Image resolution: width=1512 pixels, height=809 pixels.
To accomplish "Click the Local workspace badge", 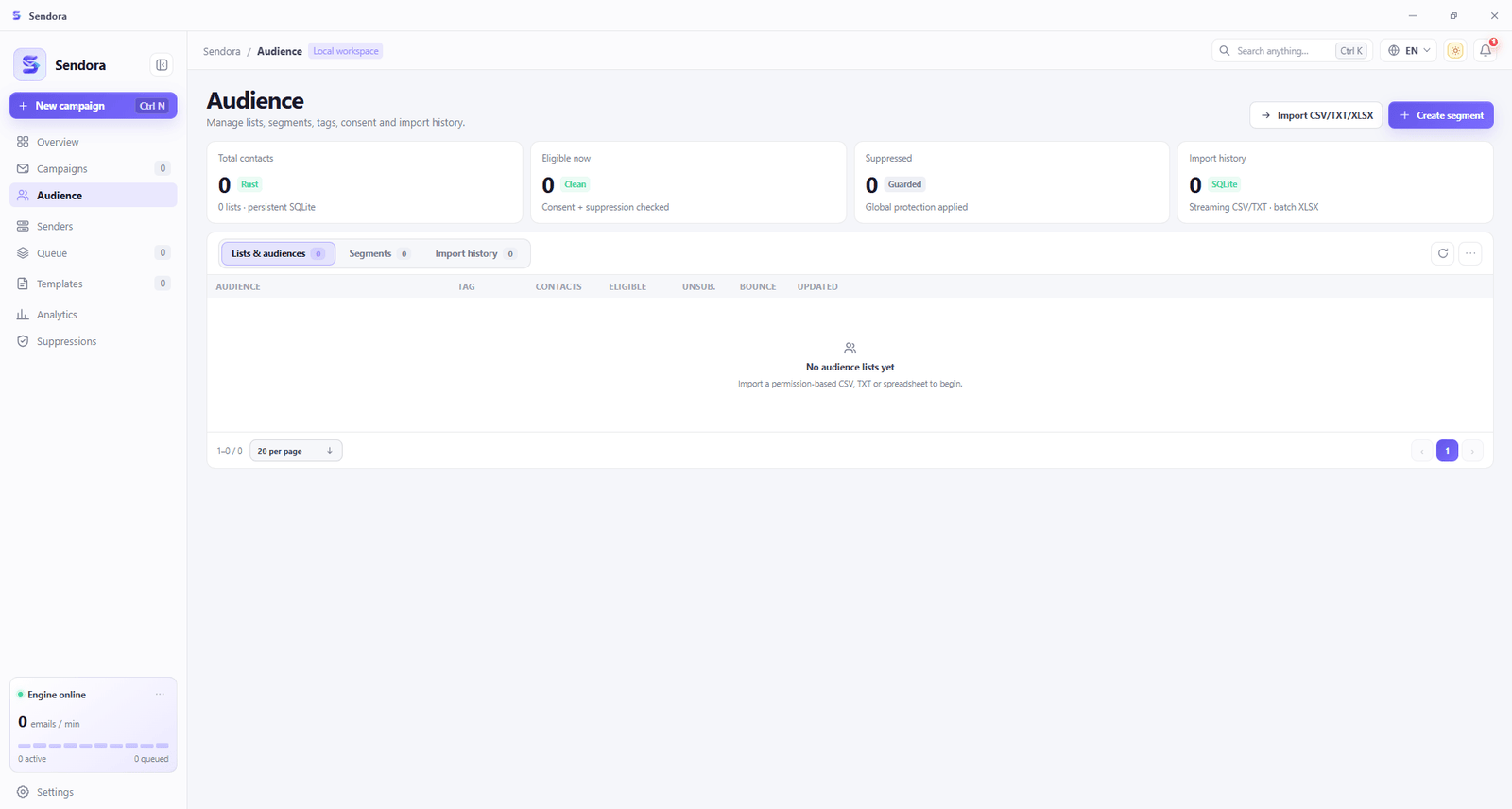I will tap(346, 51).
